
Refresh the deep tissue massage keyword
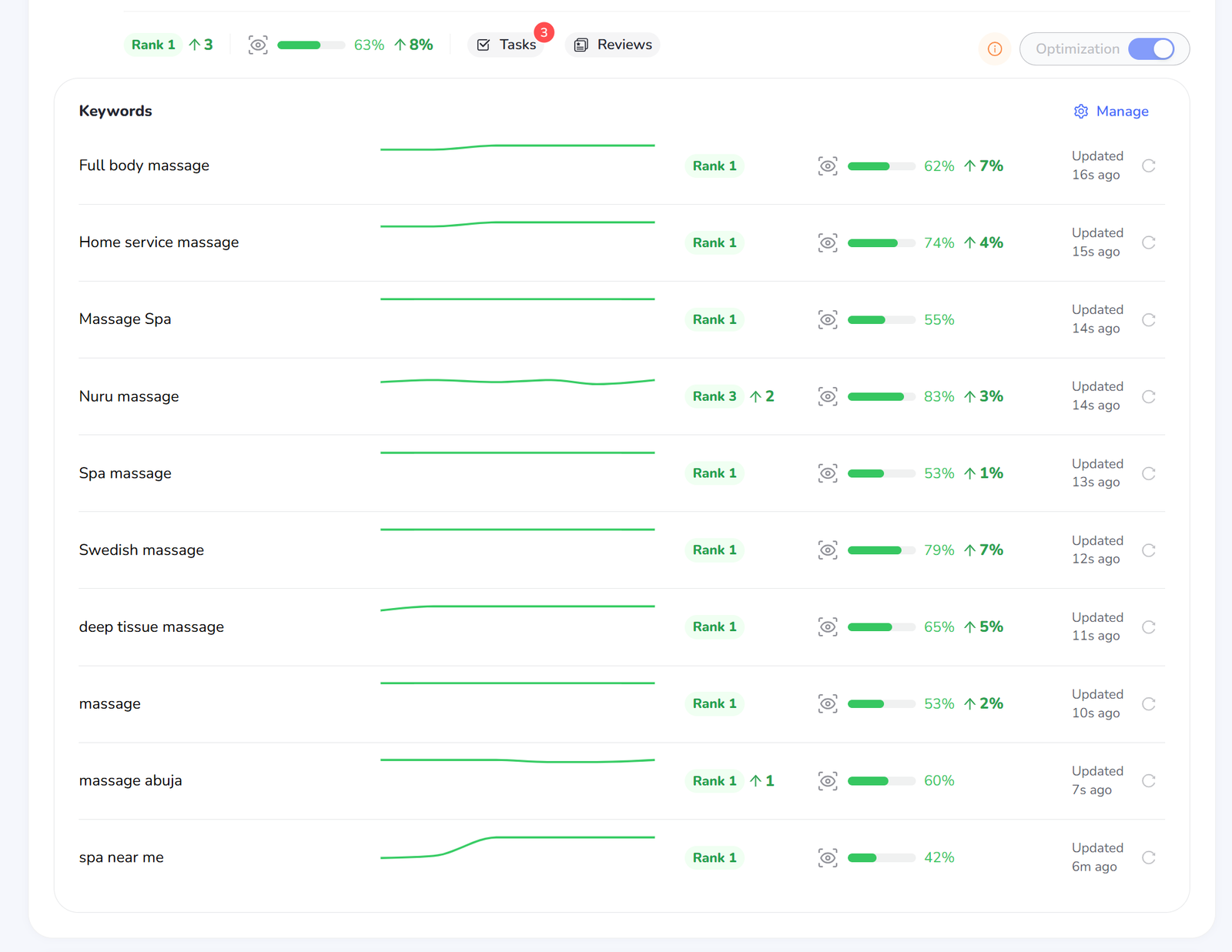[1148, 627]
